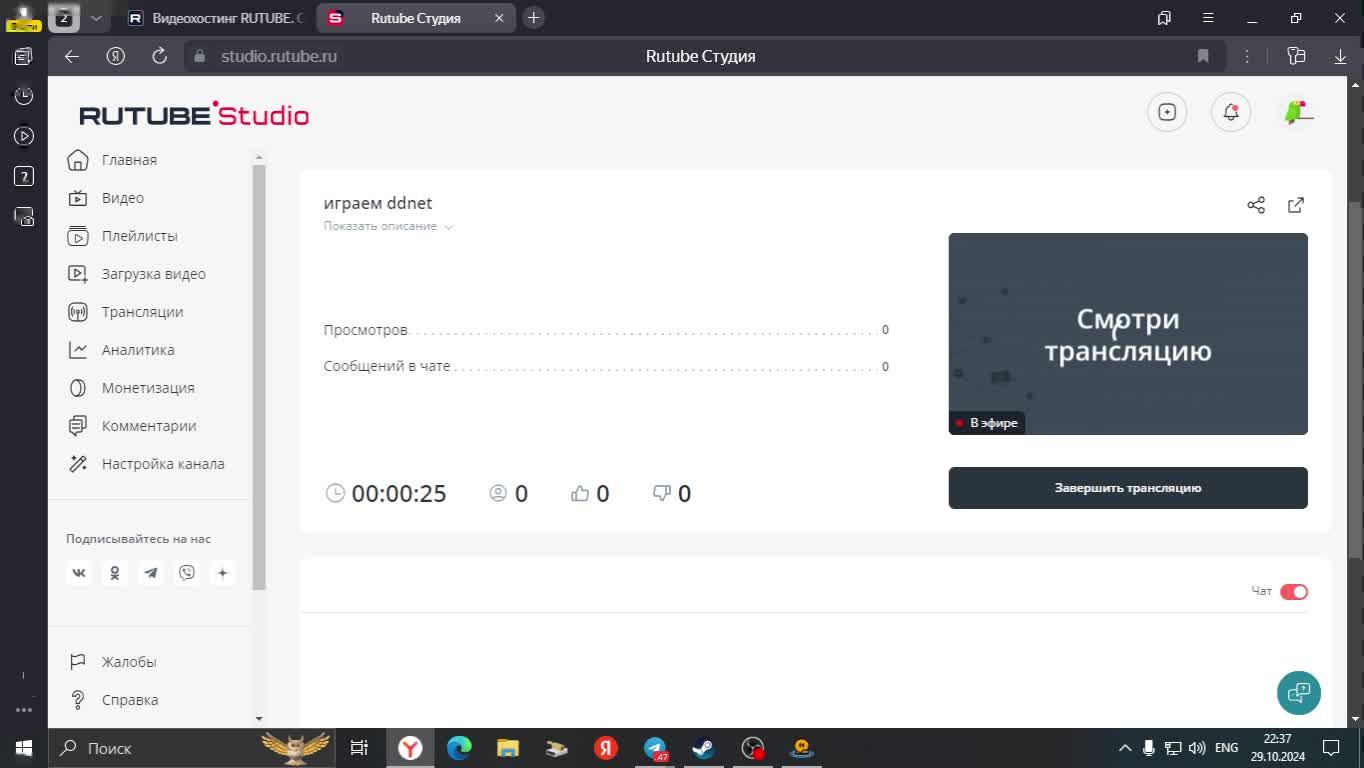Viewport: 1364px width, 768px height.
Task: Share the broadcast via share icon
Action: [1256, 205]
